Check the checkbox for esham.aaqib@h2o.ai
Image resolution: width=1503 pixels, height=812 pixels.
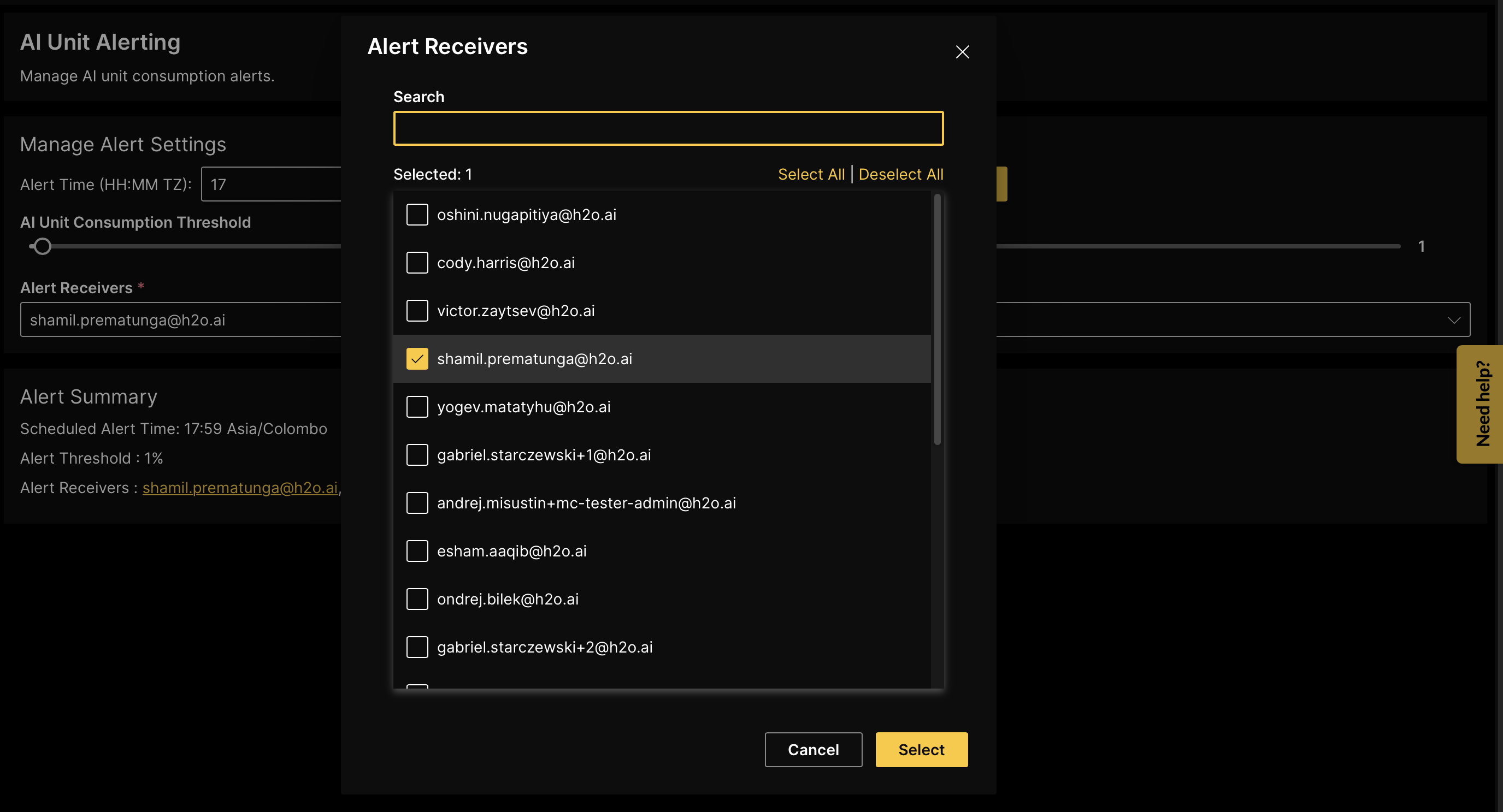[417, 550]
